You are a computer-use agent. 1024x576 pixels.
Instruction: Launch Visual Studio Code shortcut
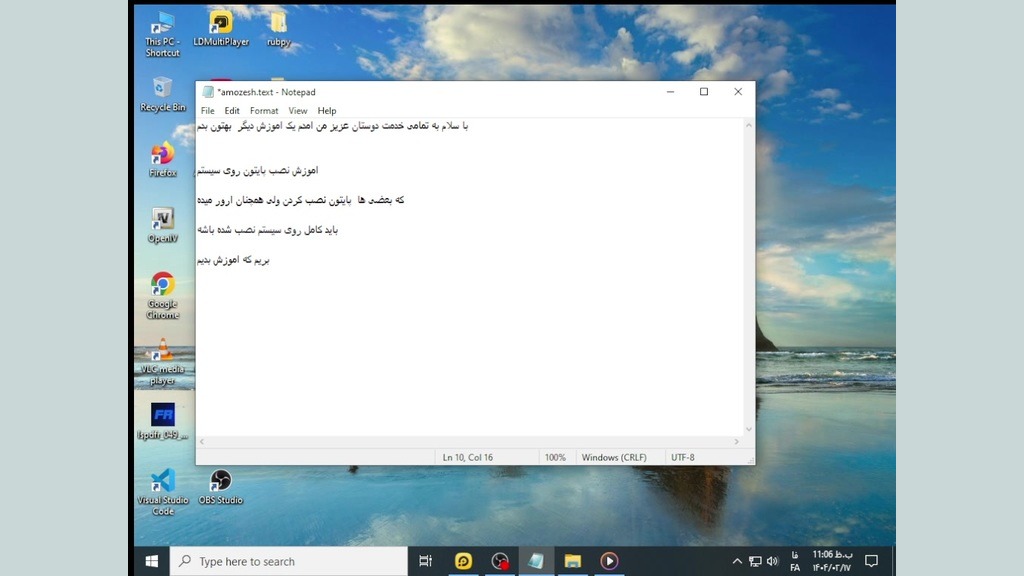[x=163, y=492]
